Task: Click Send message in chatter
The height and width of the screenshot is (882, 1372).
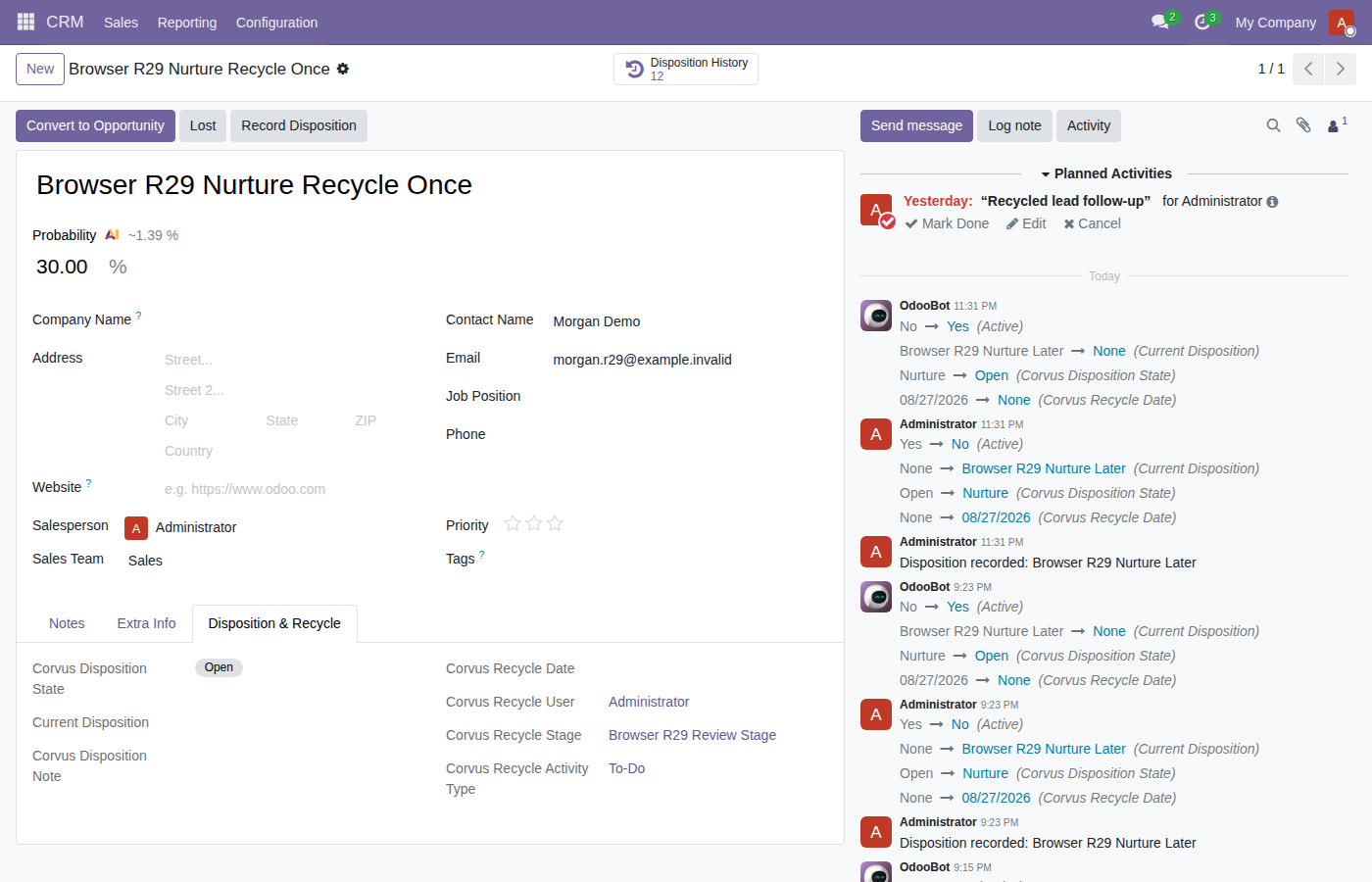Action: tap(916, 125)
